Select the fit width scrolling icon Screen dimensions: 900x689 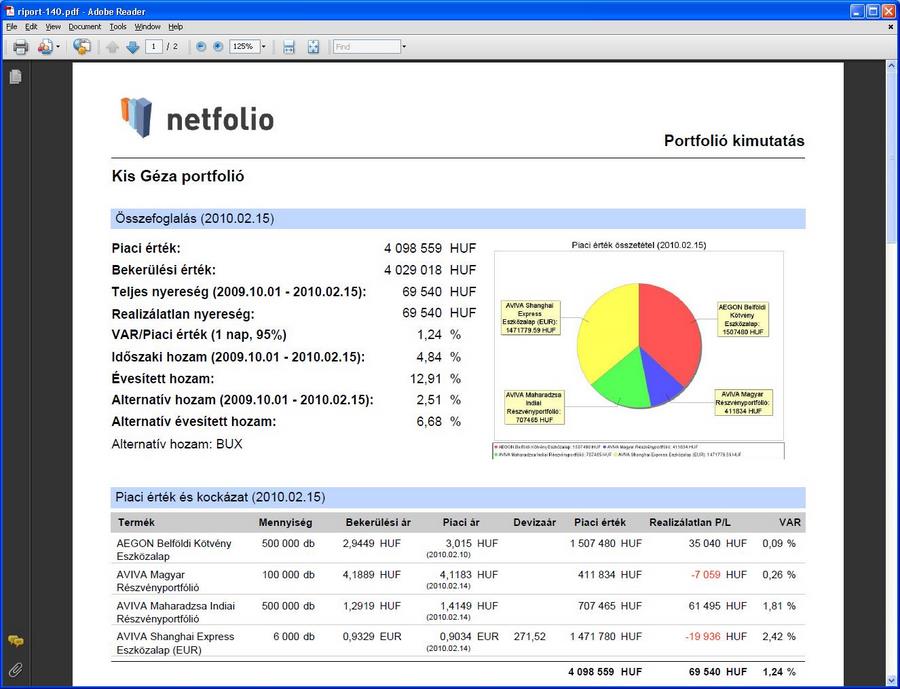coord(289,47)
